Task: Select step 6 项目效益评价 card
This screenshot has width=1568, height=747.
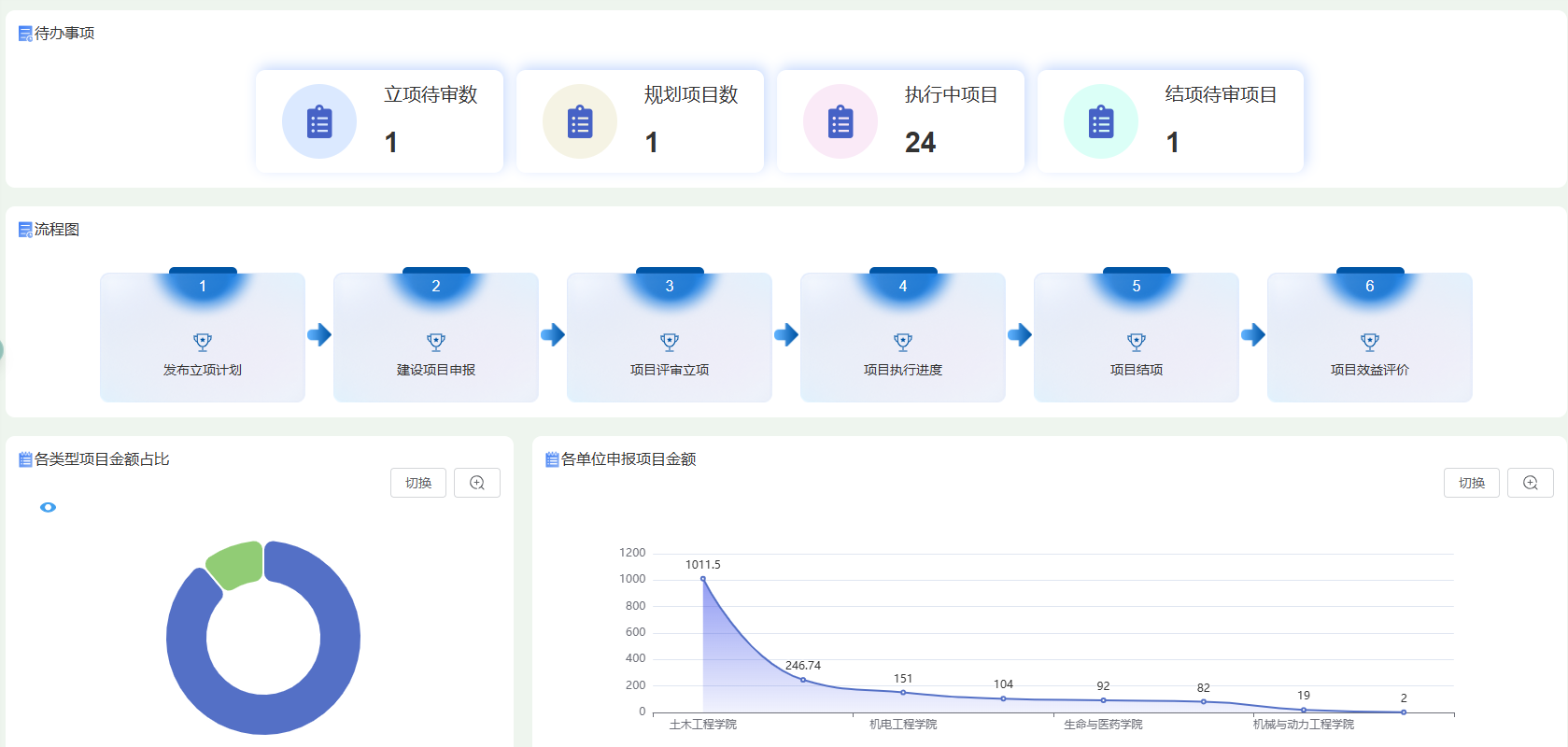Action: pyautogui.click(x=1370, y=337)
